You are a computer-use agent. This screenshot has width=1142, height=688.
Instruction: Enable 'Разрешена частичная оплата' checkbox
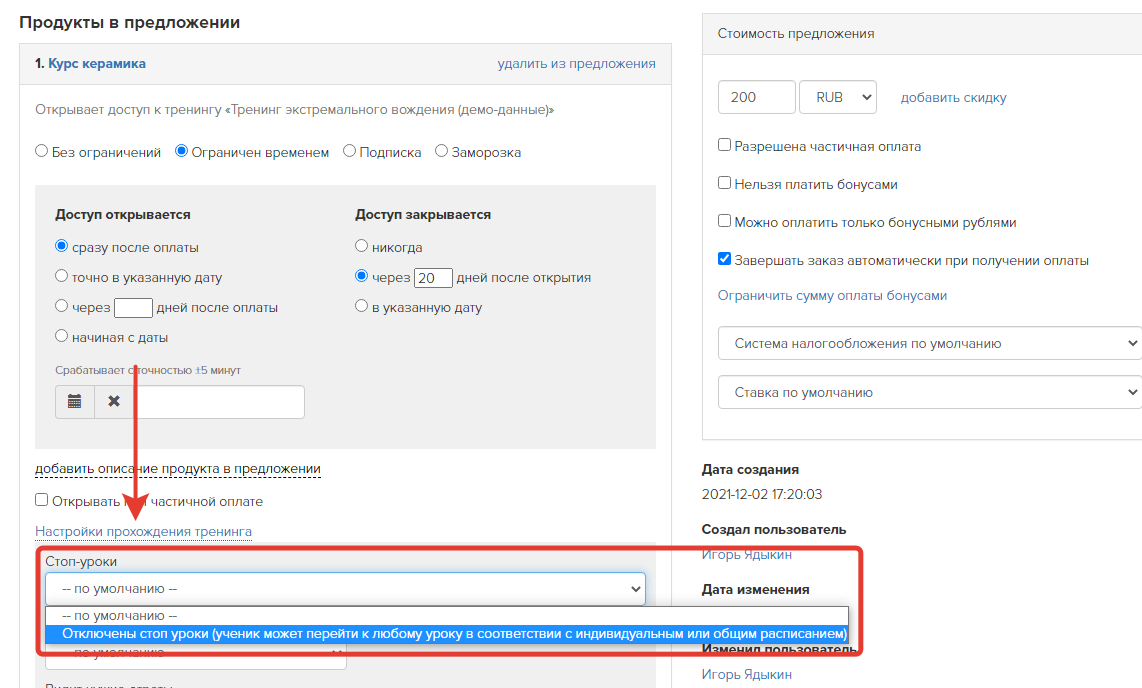coord(725,145)
